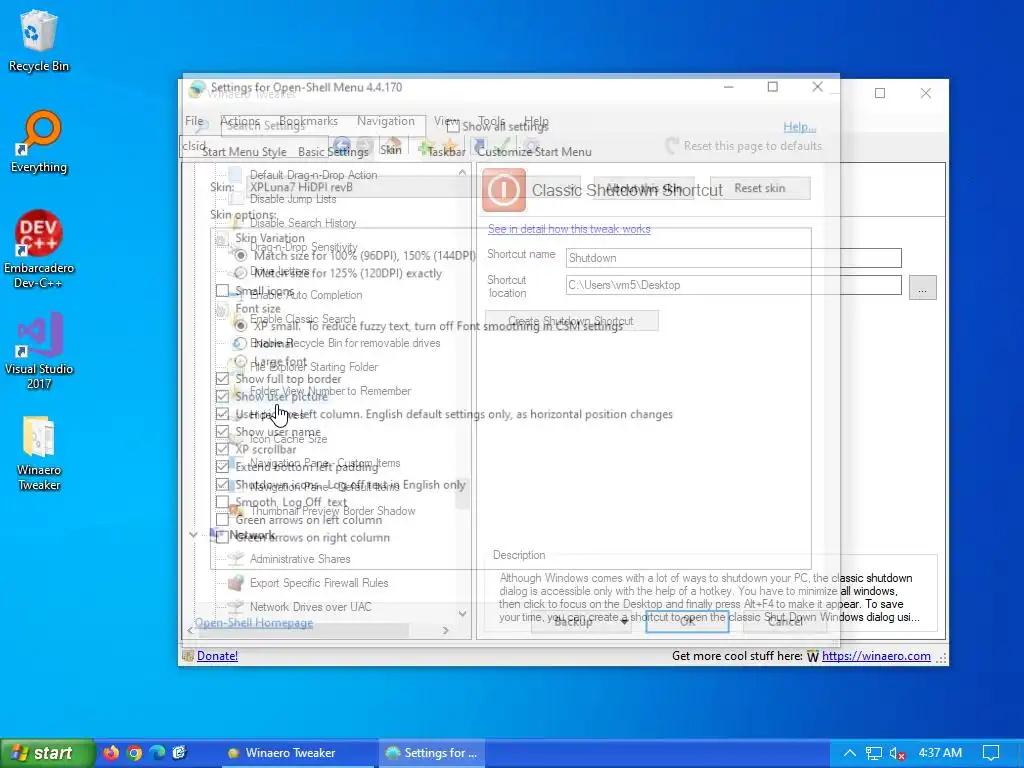
Task: Open the Bookmarks menu
Action: (308, 121)
